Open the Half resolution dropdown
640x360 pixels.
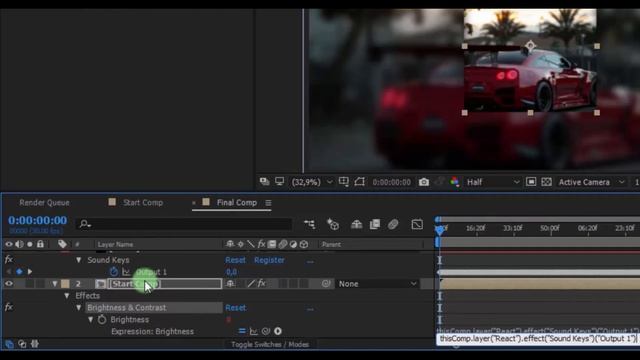pyautogui.click(x=493, y=182)
